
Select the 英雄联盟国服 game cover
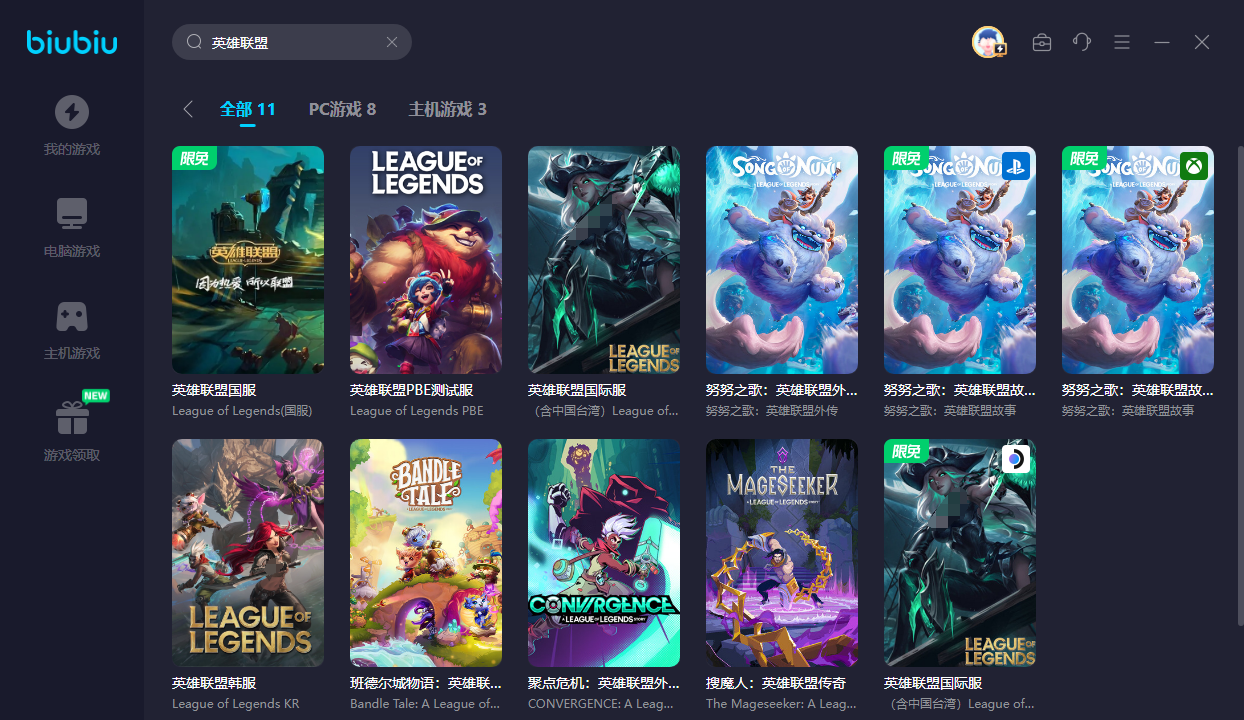tap(248, 260)
